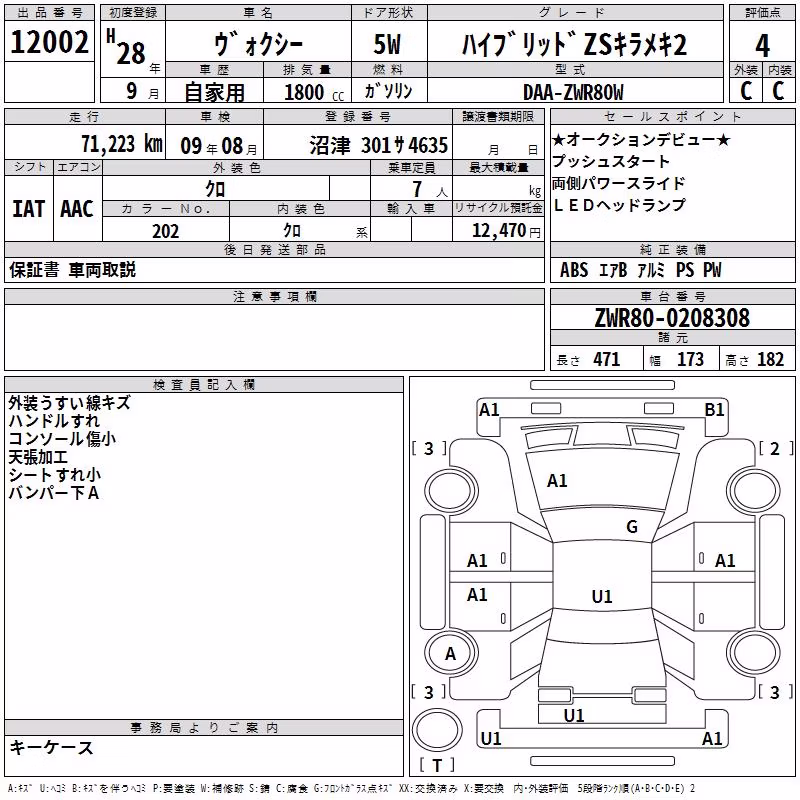Select the リサイクル預託金 field label
The height and width of the screenshot is (800, 800).
pos(498,209)
